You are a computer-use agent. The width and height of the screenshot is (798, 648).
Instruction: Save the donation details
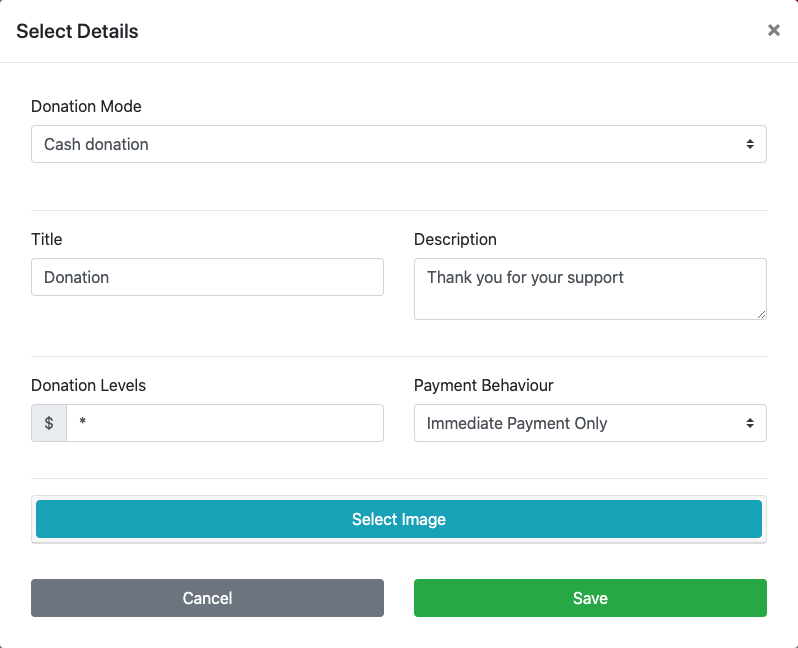[x=590, y=598]
